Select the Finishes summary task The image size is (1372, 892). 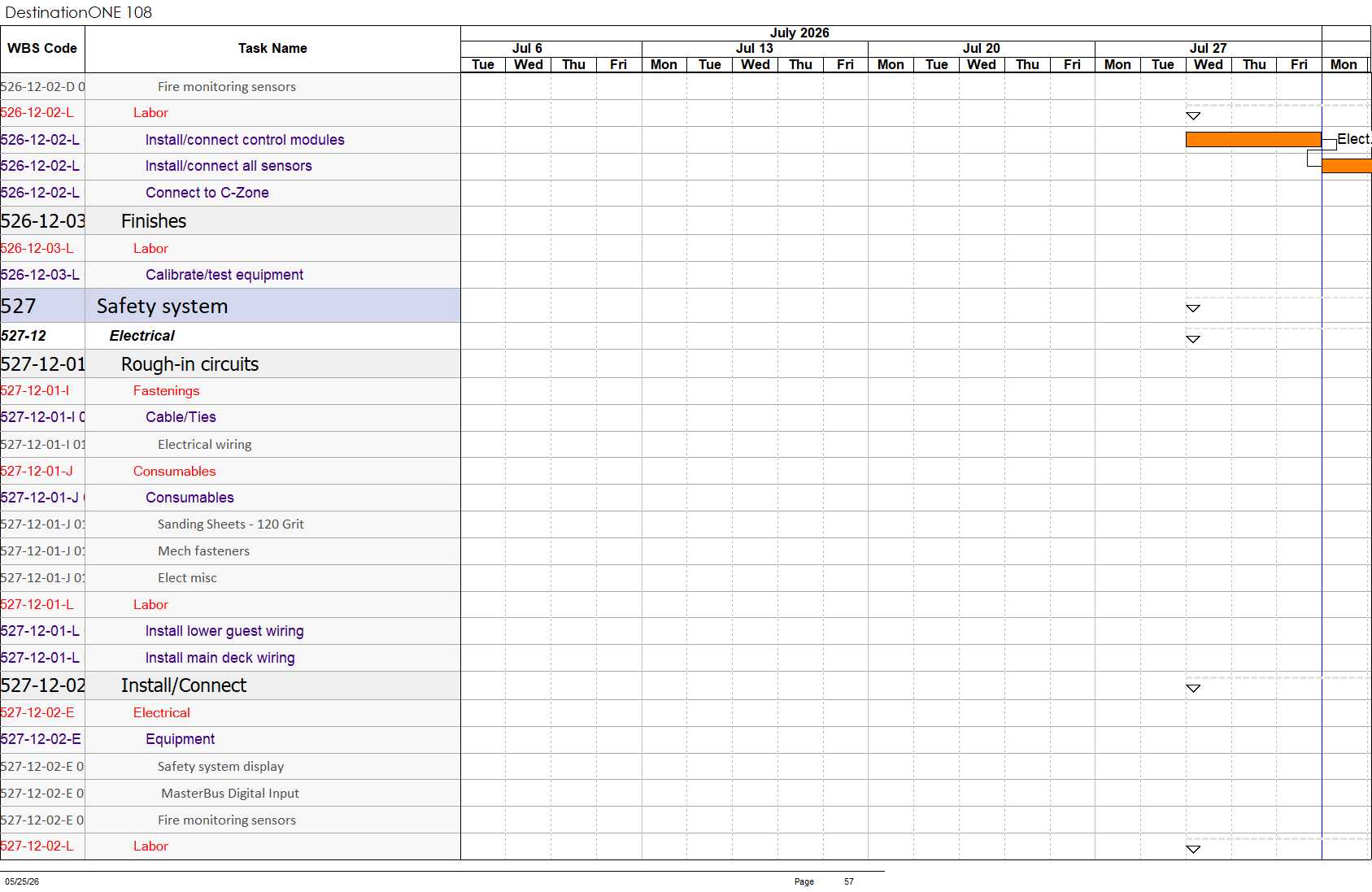click(x=154, y=221)
